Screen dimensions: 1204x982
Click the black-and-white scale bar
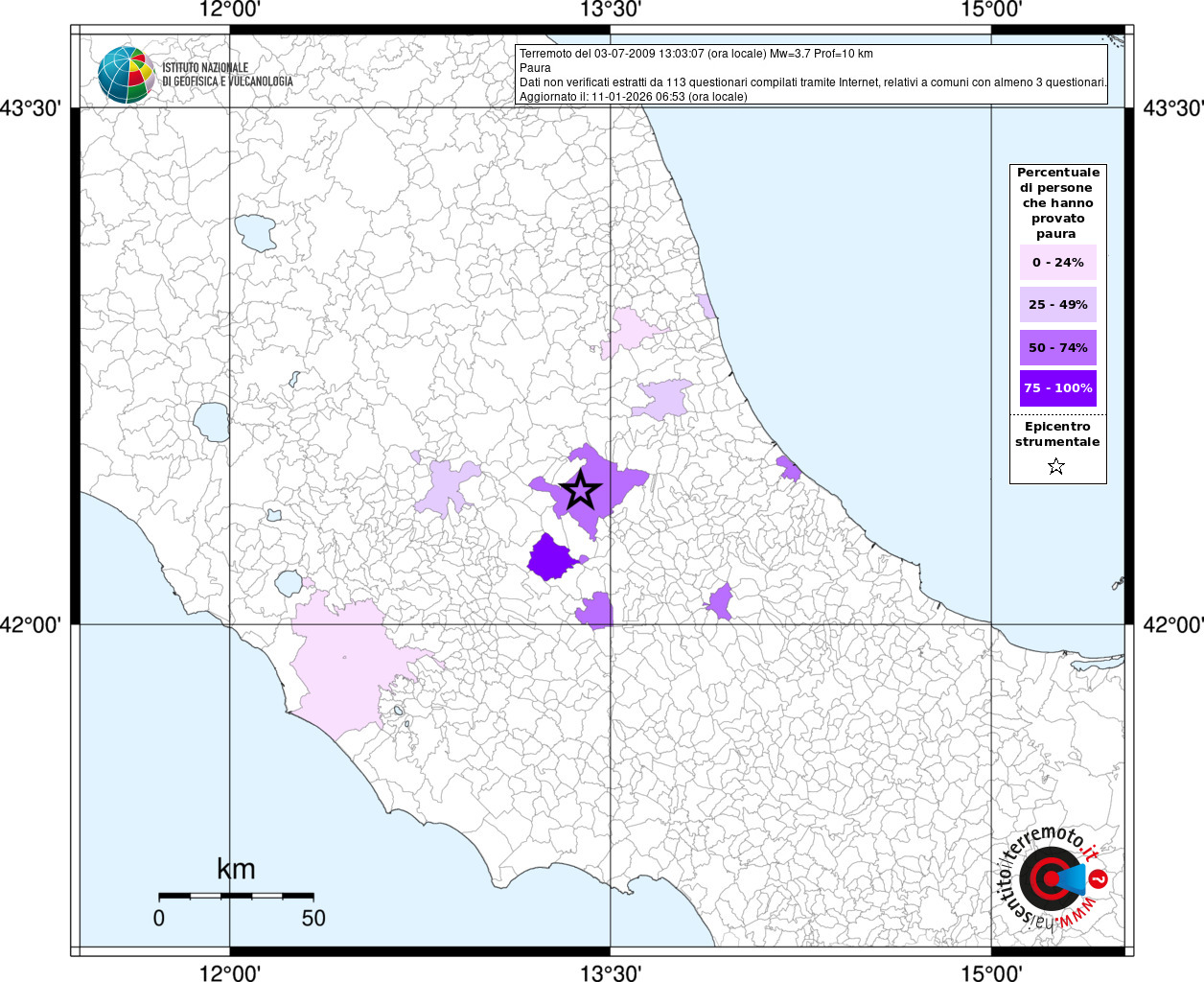(x=236, y=896)
